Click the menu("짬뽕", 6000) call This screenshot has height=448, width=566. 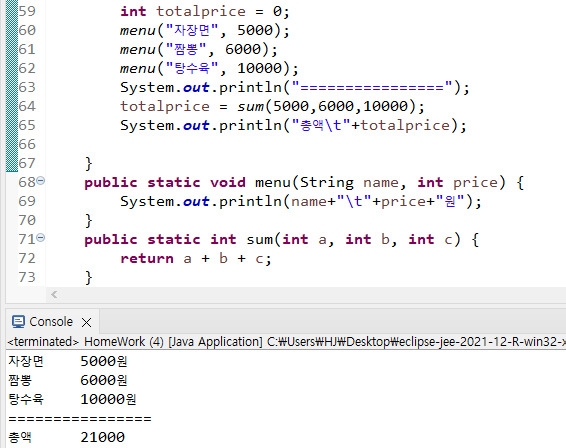199,49
